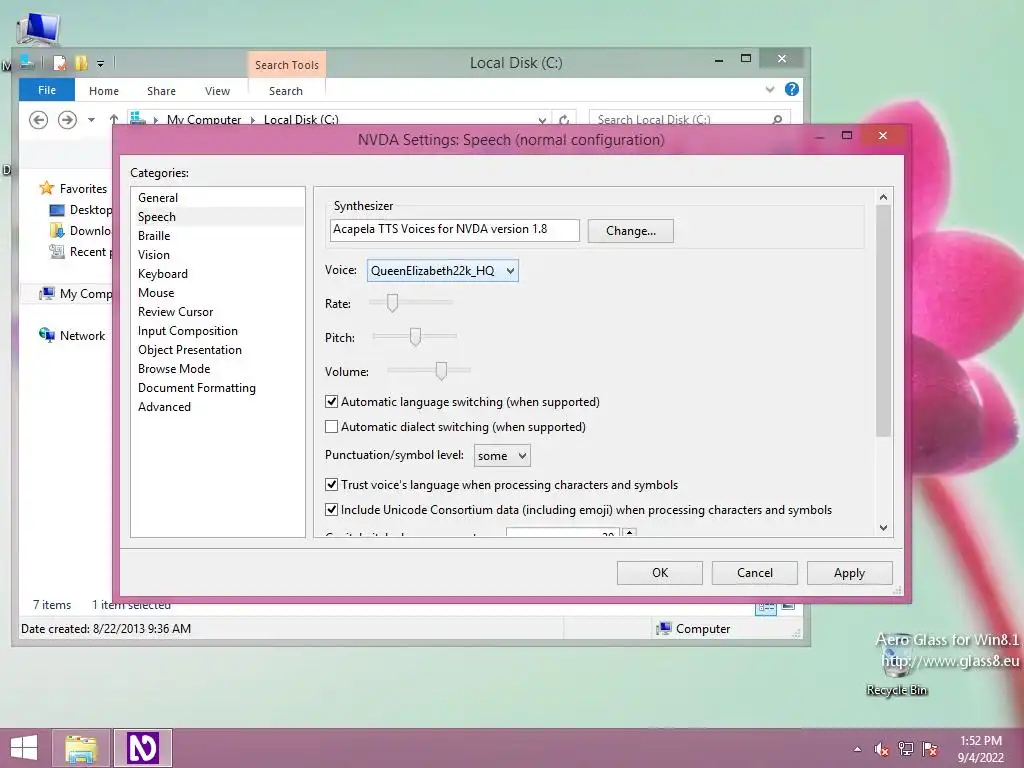The image size is (1024, 768).
Task: Open the Braille settings category
Action: click(x=154, y=236)
